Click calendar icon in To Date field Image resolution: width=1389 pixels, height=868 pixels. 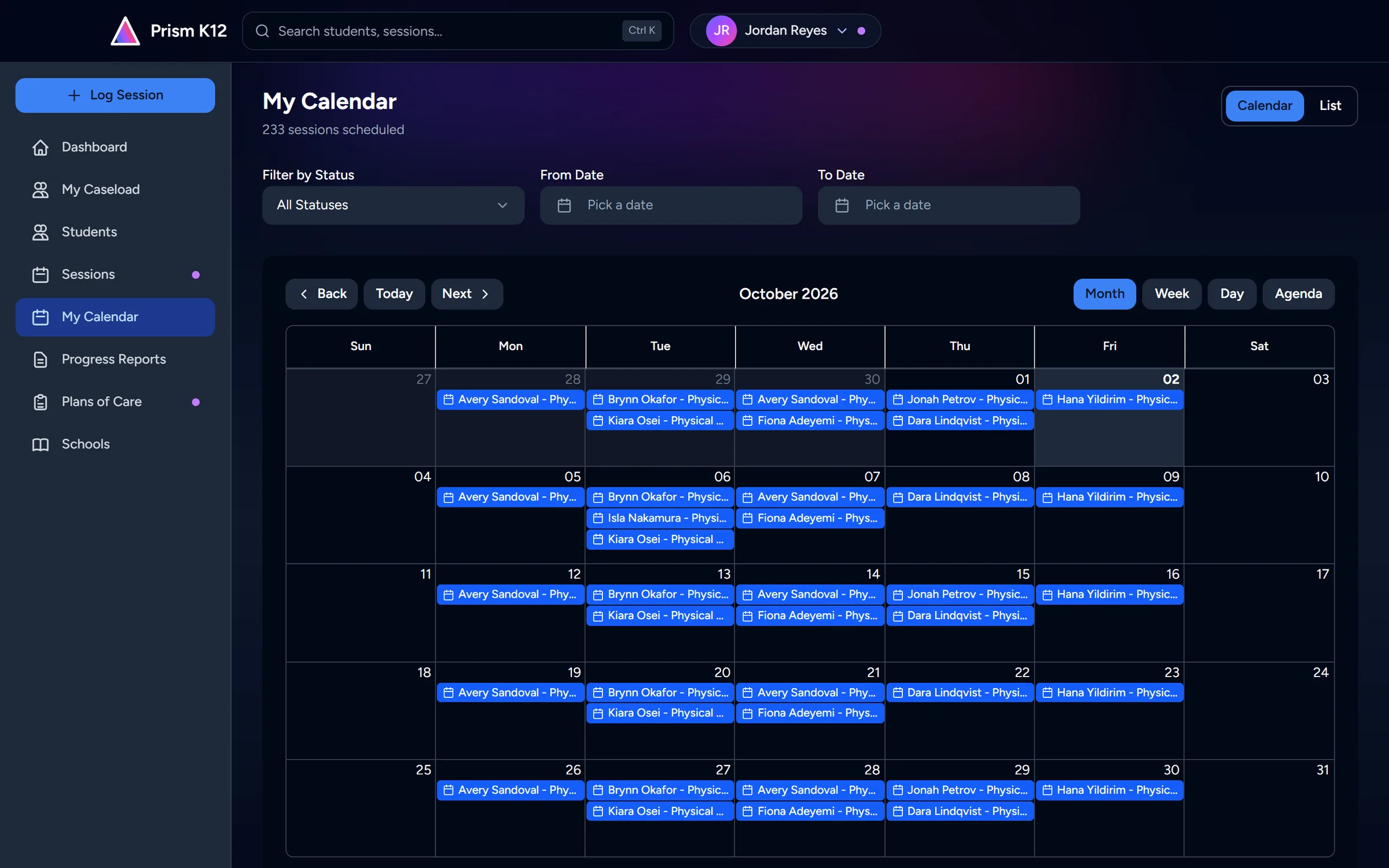[842, 205]
